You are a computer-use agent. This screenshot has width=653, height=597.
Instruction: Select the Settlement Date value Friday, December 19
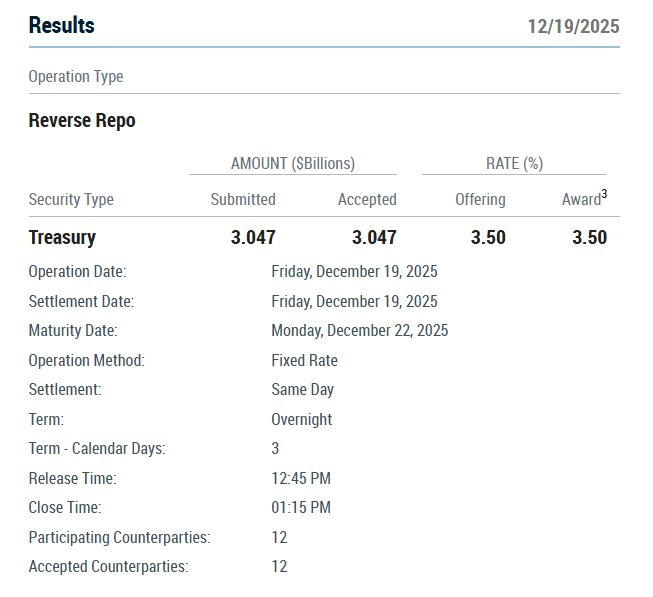354,302
